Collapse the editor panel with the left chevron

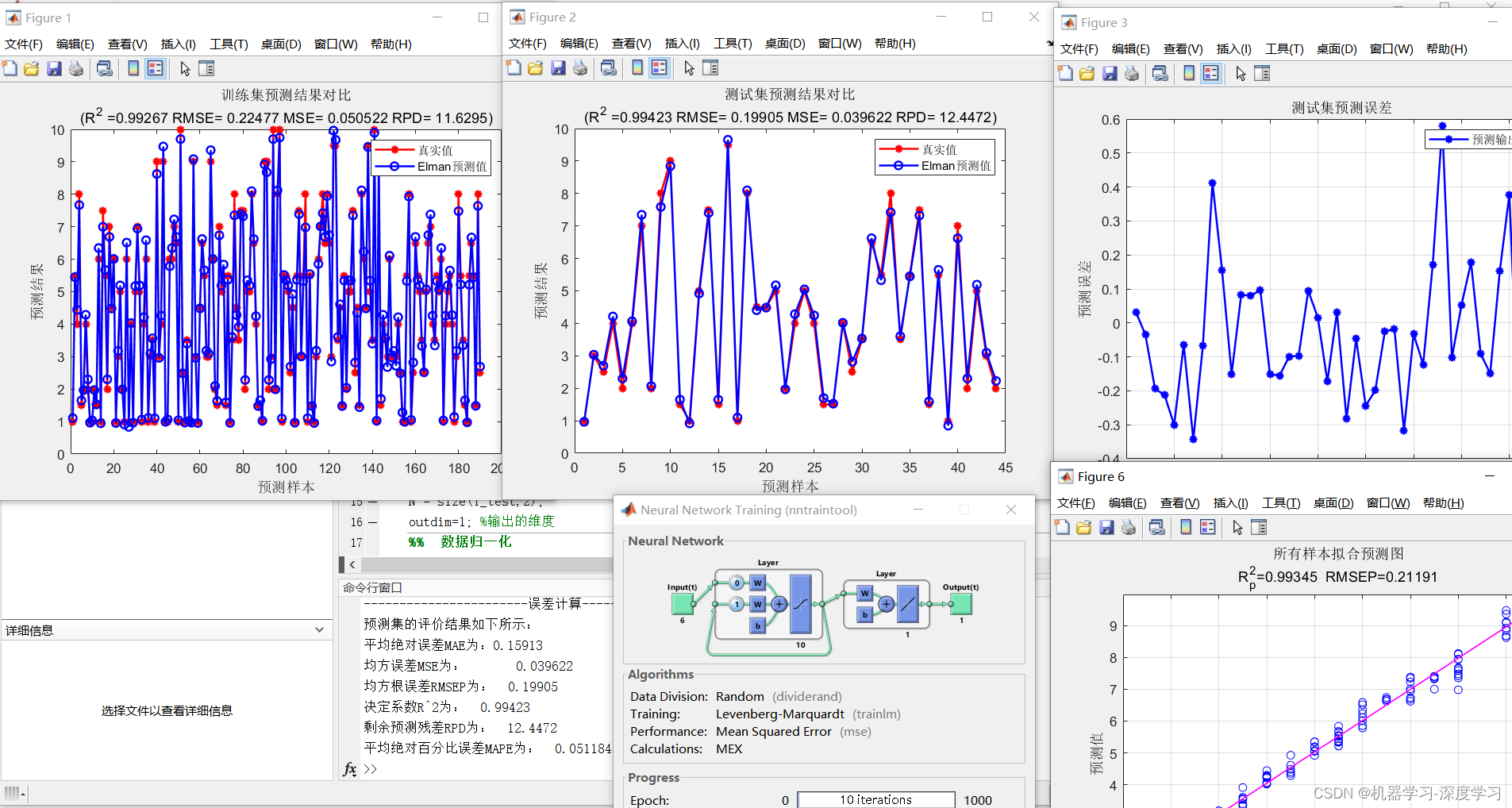pos(352,564)
